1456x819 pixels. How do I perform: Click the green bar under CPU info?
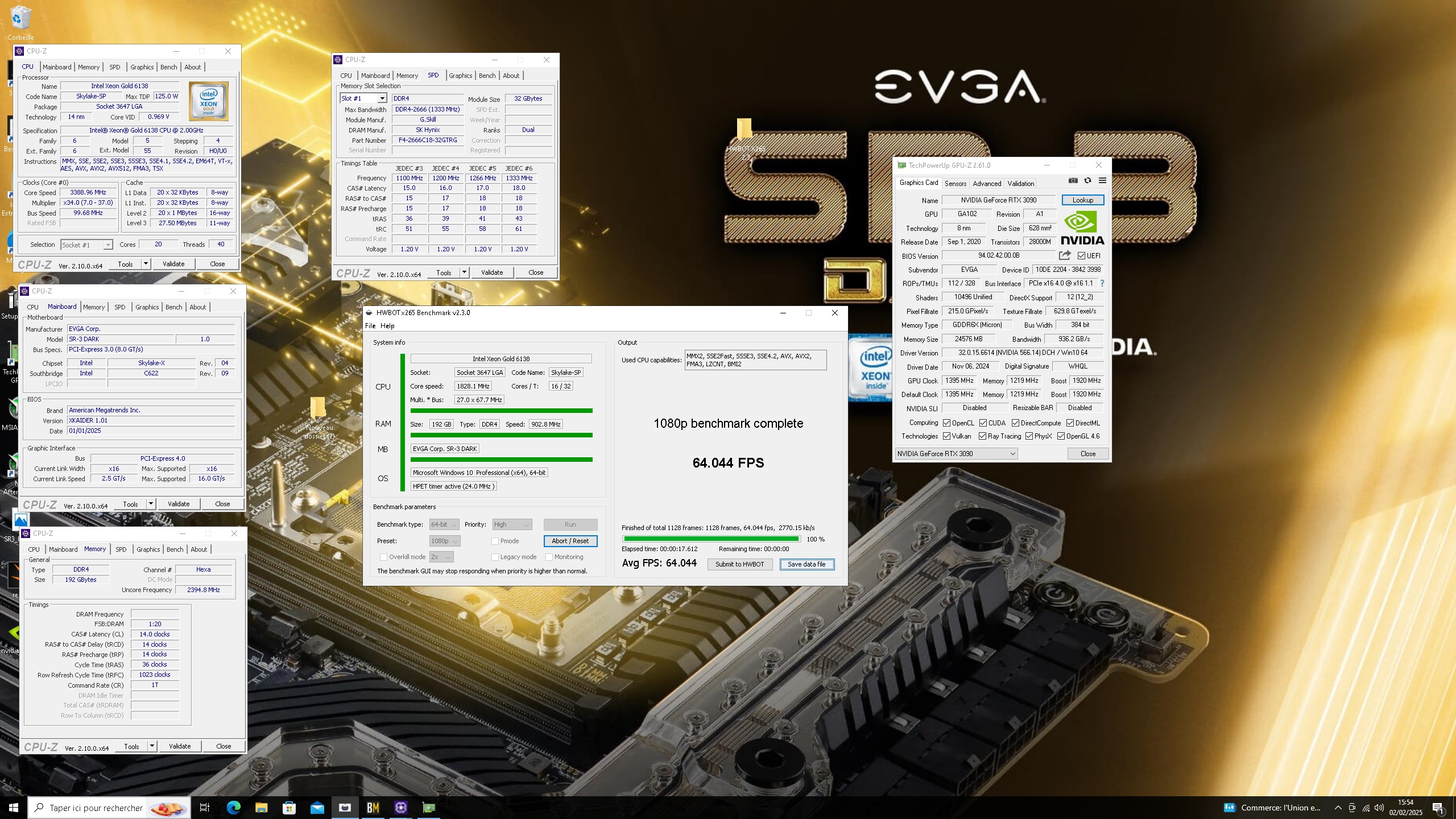pyautogui.click(x=501, y=410)
